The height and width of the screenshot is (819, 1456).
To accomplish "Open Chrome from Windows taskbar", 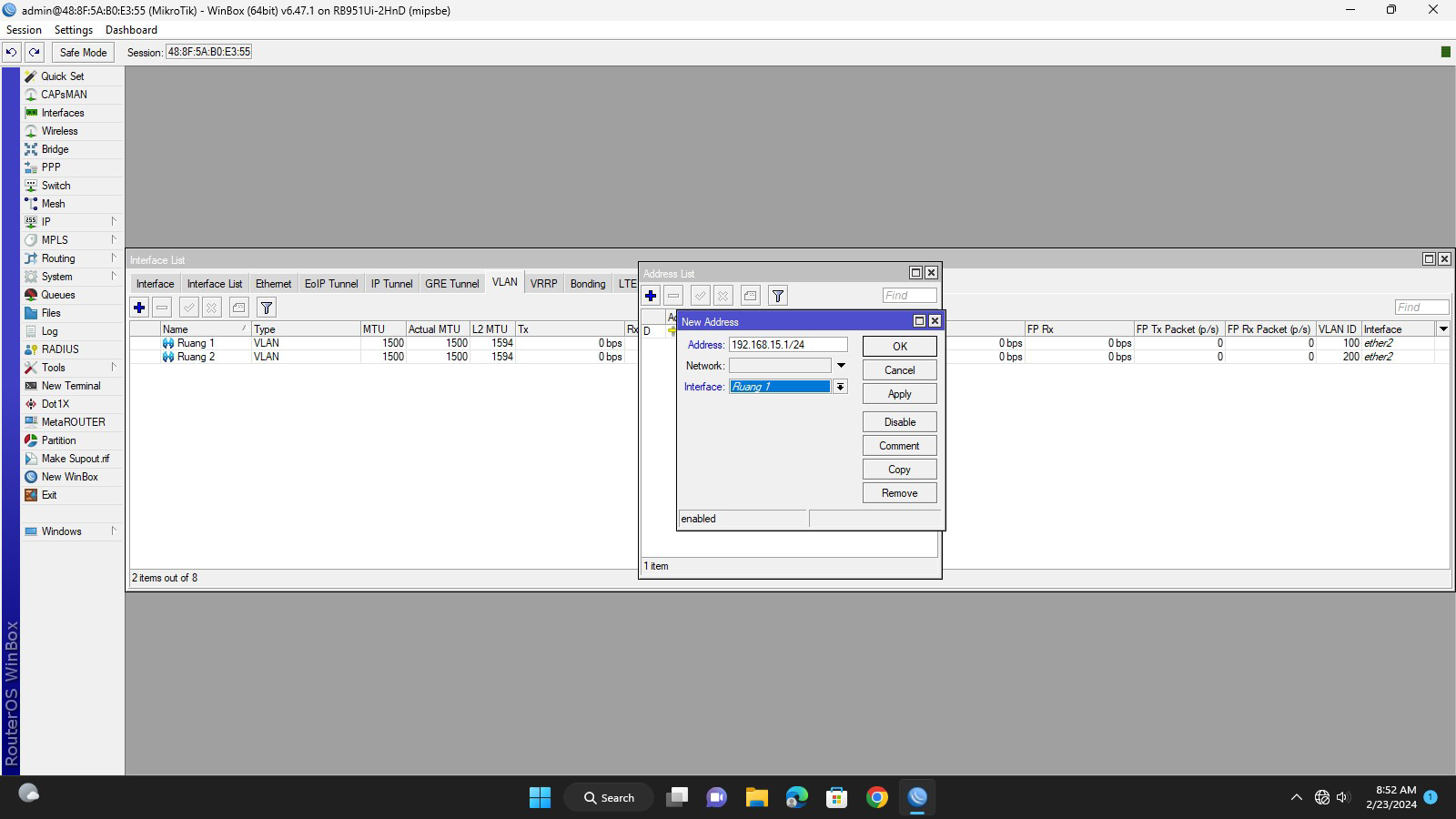I will pyautogui.click(x=876, y=797).
